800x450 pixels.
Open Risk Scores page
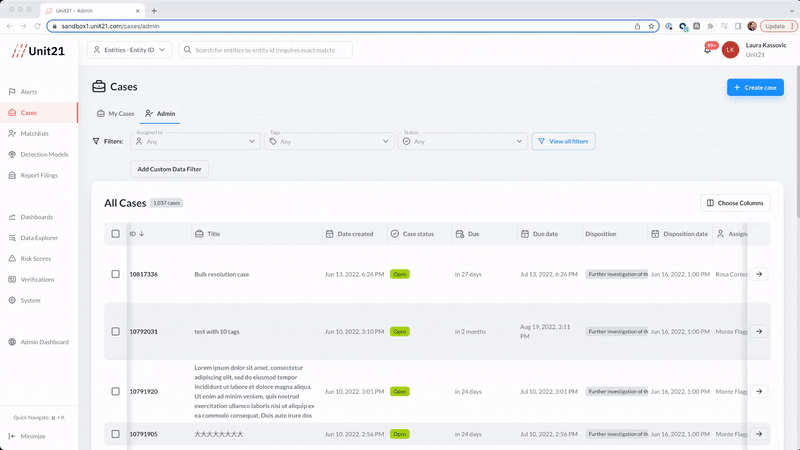pyautogui.click(x=36, y=259)
